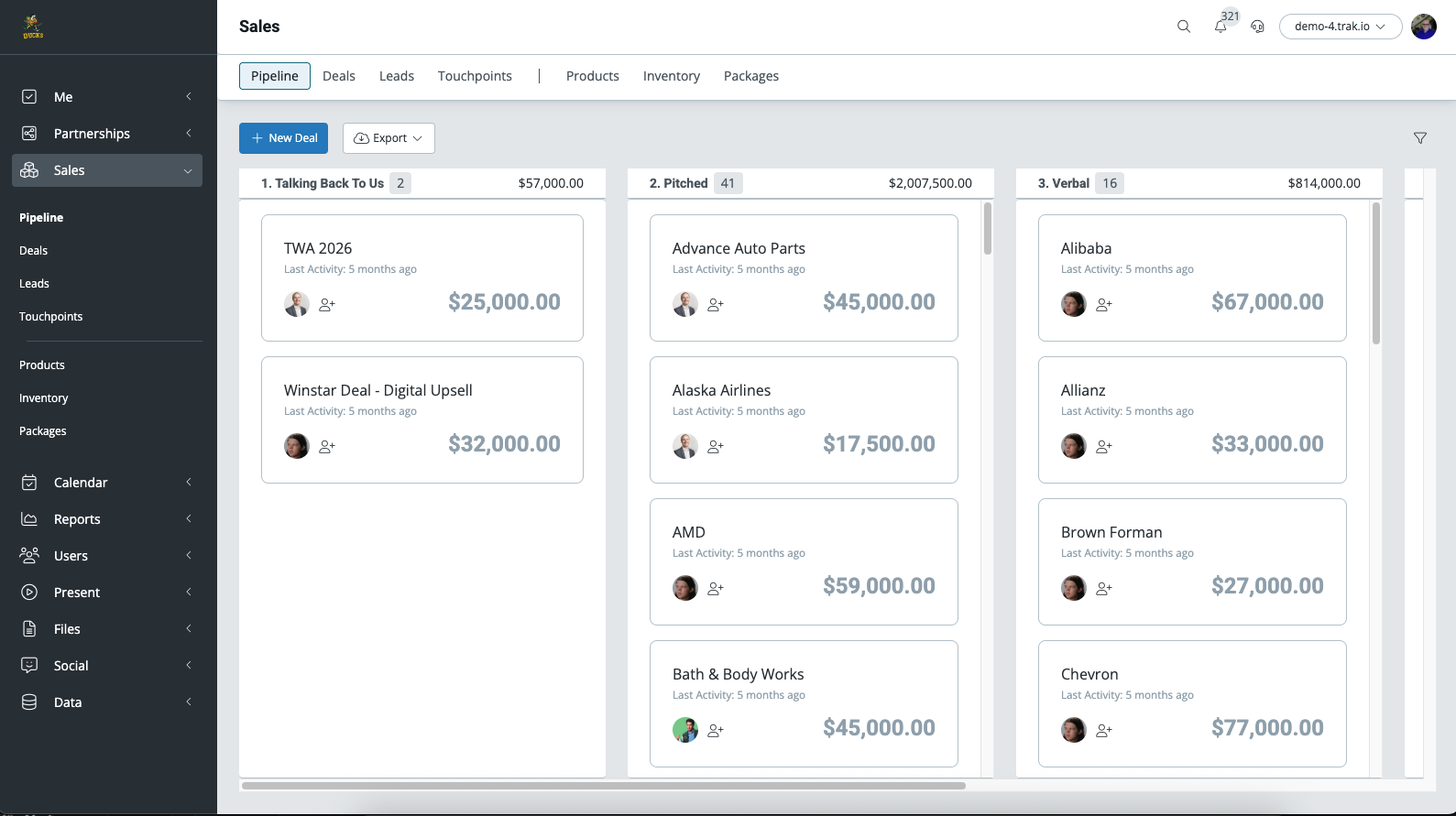Viewport: 1456px width, 816px height.
Task: Expand the Social sidebar section
Action: point(189,666)
